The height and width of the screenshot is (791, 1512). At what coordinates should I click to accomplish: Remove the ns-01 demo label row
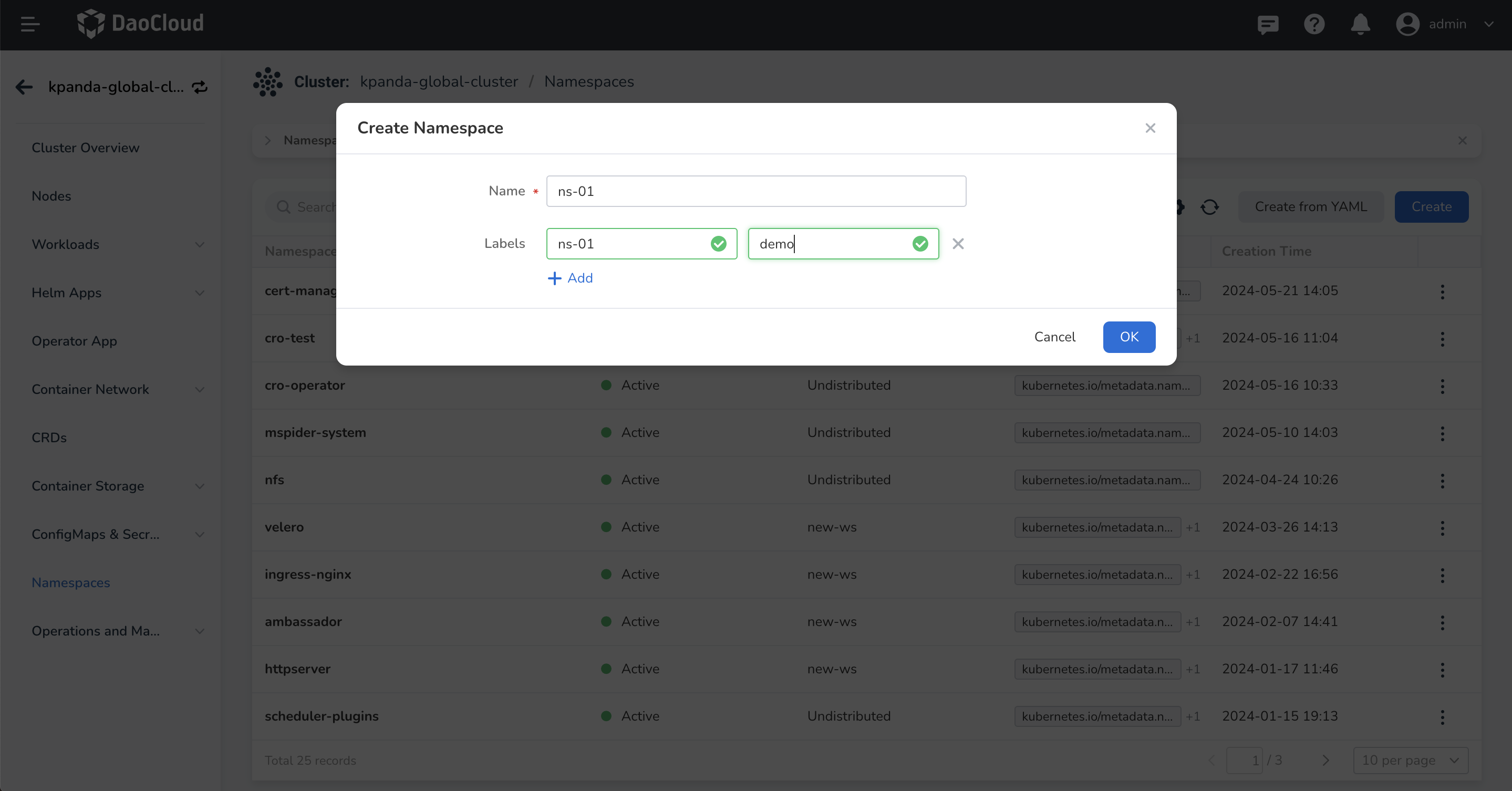(958, 244)
